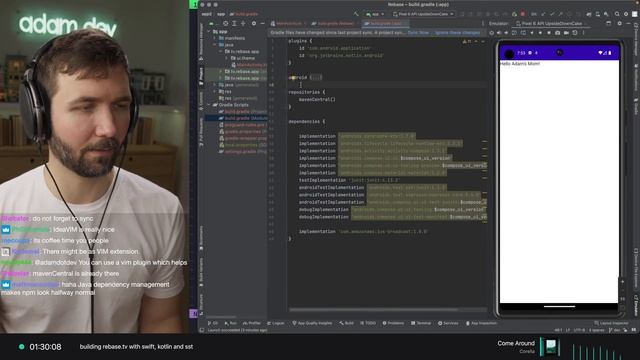This screenshot has width=640, height=360.
Task: Open Terminal tool window
Action: pos(421,323)
